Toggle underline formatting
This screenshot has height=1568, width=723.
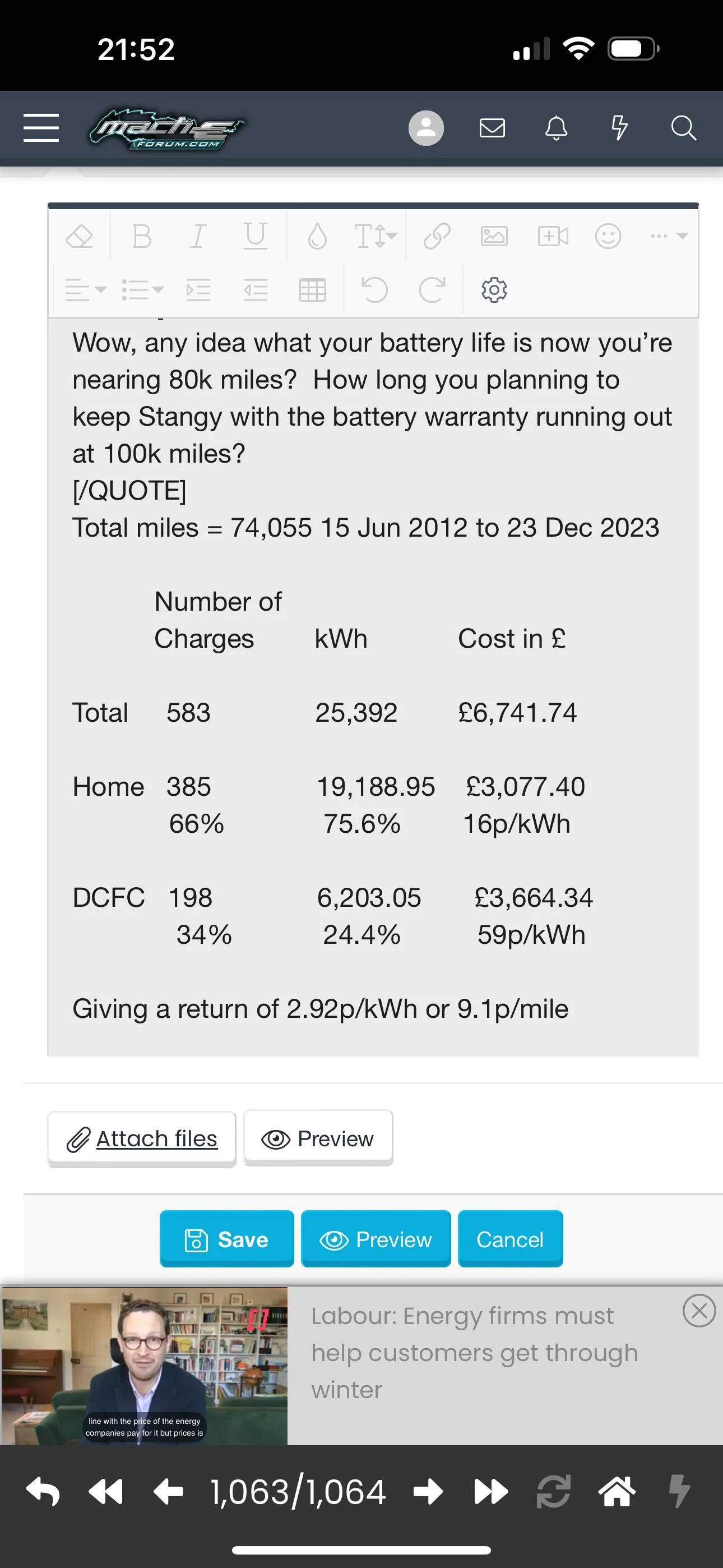click(255, 236)
